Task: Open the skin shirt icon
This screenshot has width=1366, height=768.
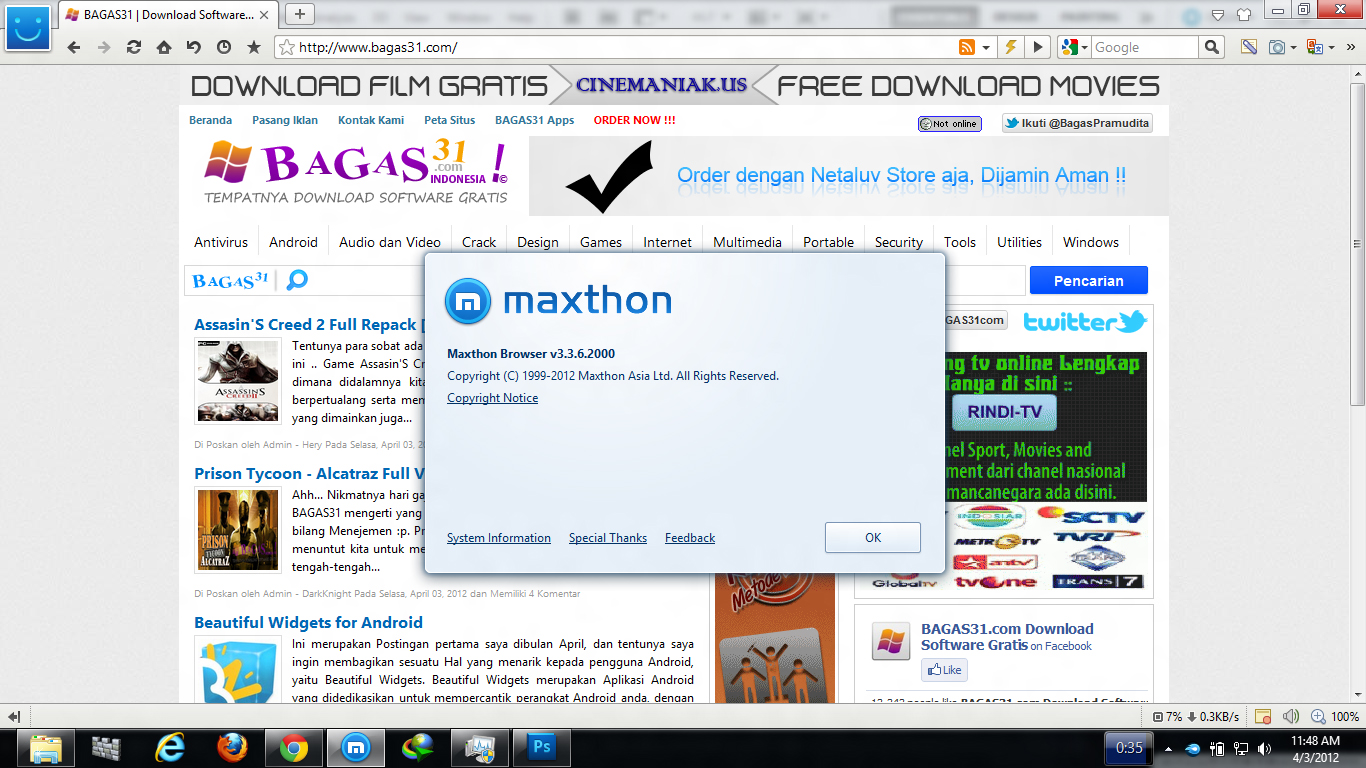Action: click(1244, 14)
